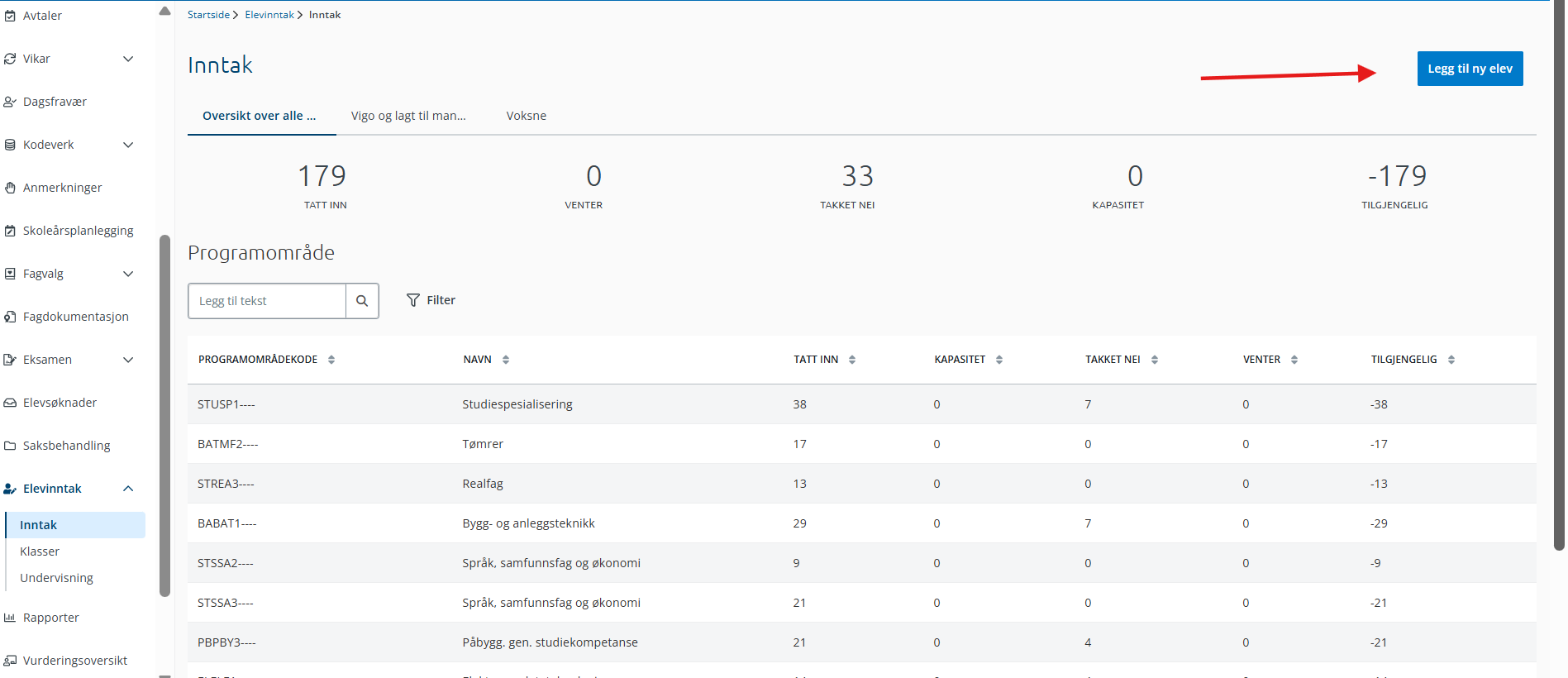1568x678 pixels.
Task: Click the Legg til tekst search field
Action: 267,301
